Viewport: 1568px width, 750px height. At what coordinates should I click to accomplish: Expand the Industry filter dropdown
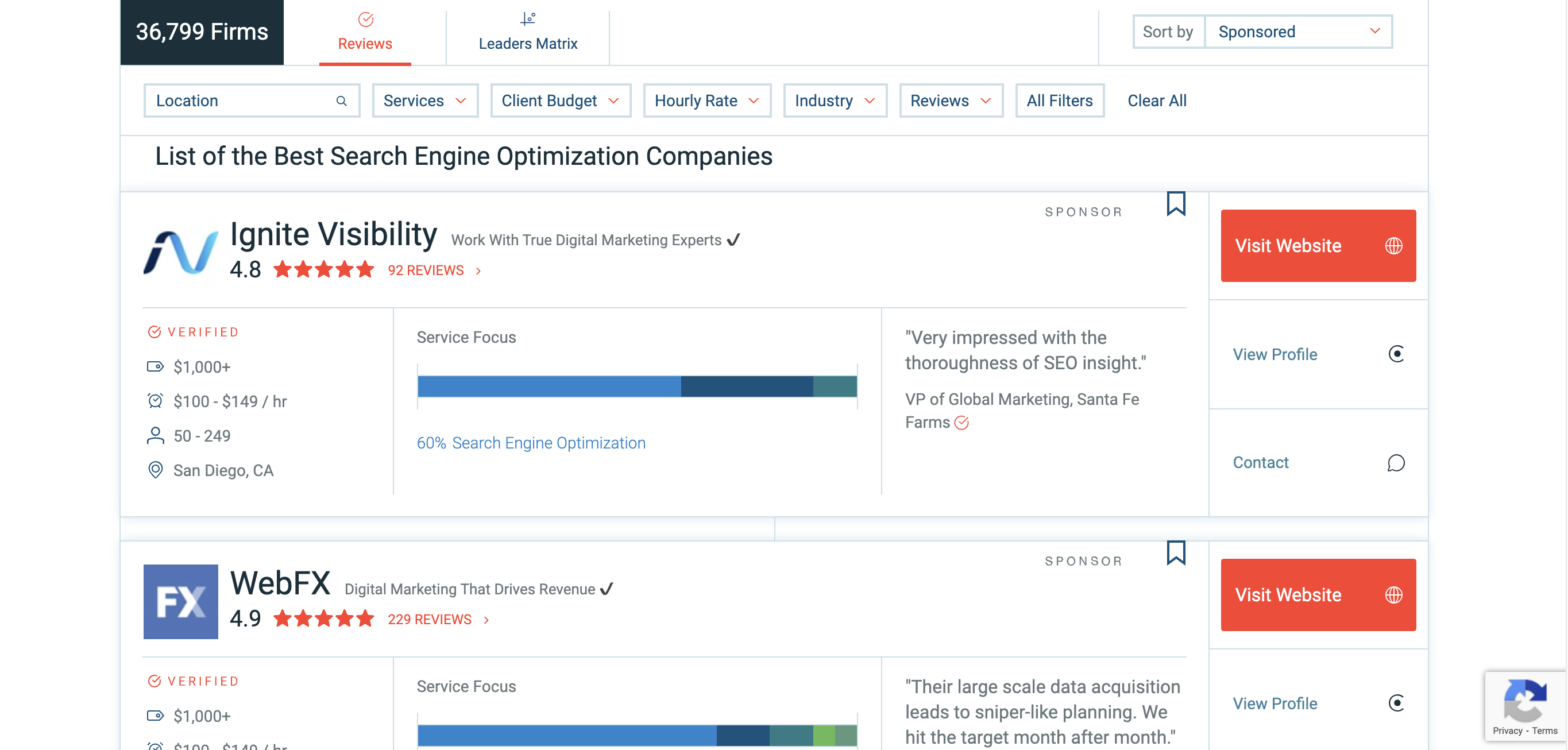(835, 100)
